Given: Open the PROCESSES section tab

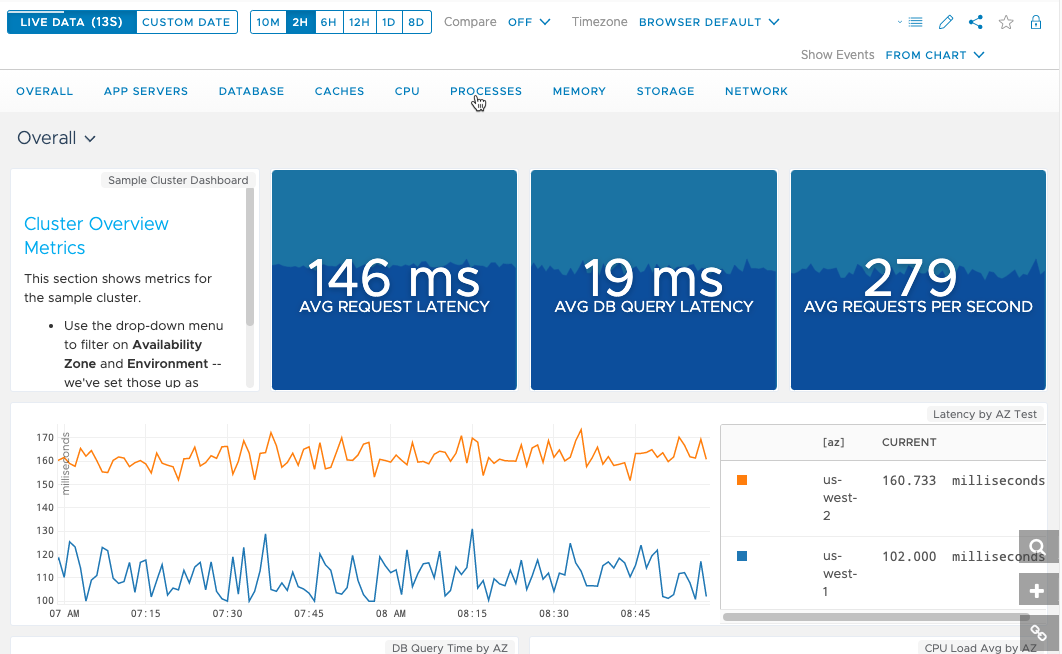Looking at the screenshot, I should pos(485,91).
